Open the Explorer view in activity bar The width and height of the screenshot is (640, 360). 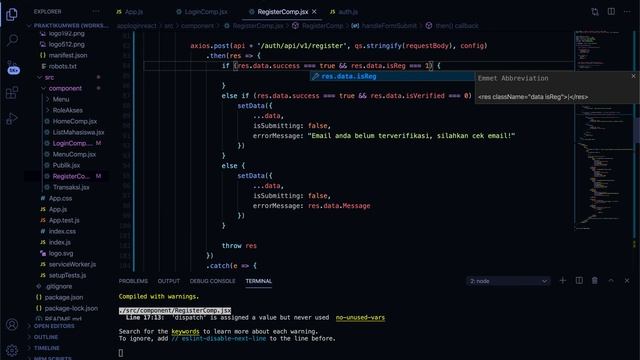[x=12, y=14]
